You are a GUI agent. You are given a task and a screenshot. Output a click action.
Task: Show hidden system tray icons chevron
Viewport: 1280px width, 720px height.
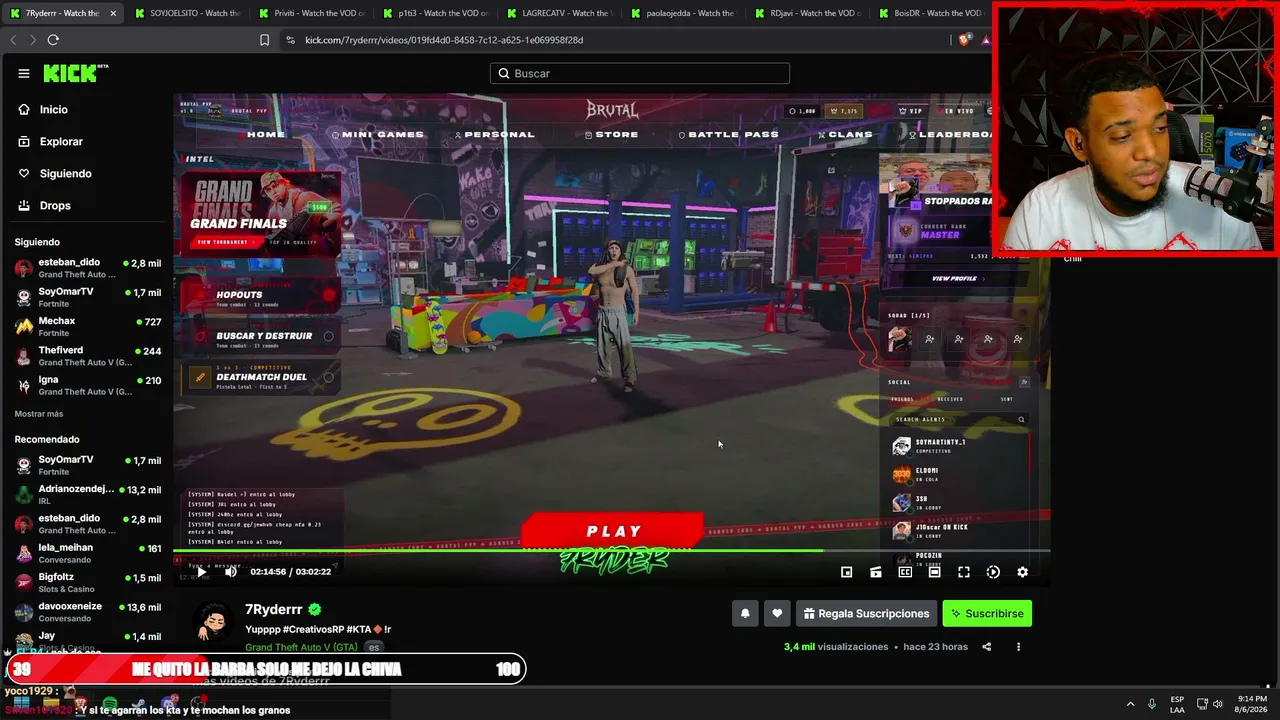[x=1130, y=704]
